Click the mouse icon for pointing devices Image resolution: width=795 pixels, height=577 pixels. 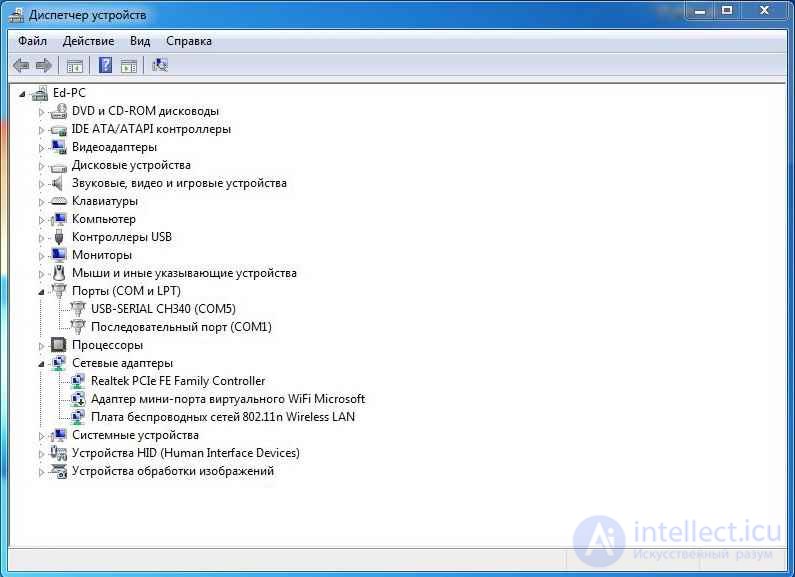[59, 273]
